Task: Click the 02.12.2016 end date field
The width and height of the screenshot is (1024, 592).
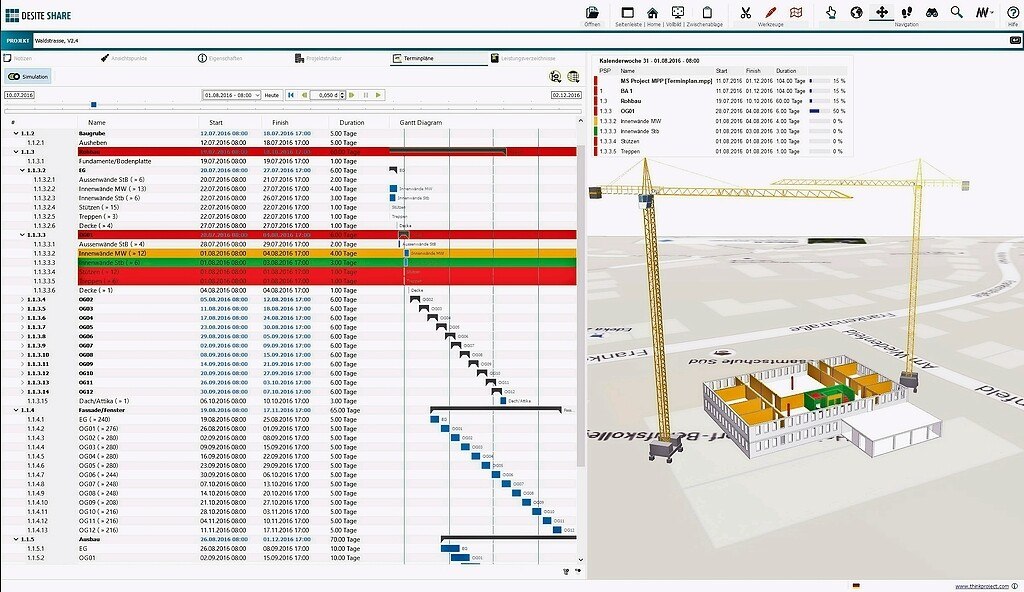Action: tap(566, 95)
